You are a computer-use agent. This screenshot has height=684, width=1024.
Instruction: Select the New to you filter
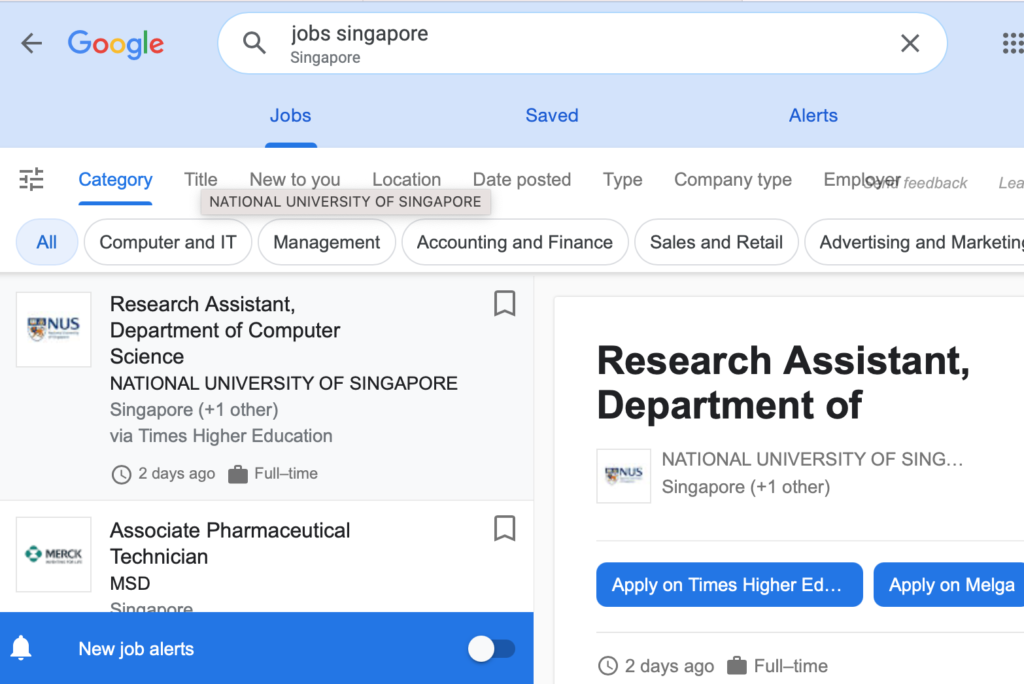(x=295, y=180)
